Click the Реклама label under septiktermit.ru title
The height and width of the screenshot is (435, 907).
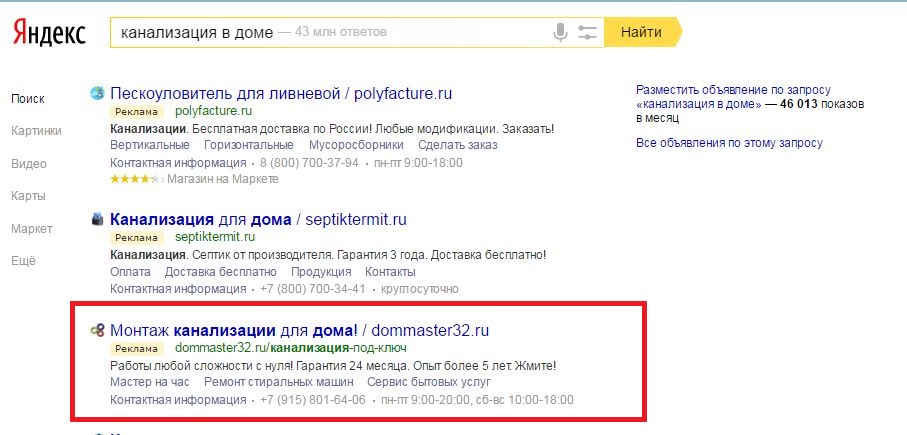[137, 238]
